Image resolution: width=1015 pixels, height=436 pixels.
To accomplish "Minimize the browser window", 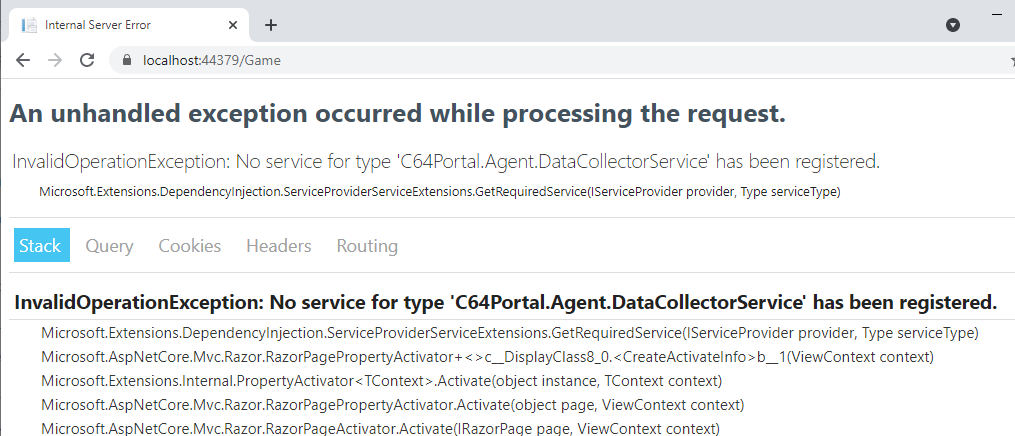I will [x=996, y=14].
